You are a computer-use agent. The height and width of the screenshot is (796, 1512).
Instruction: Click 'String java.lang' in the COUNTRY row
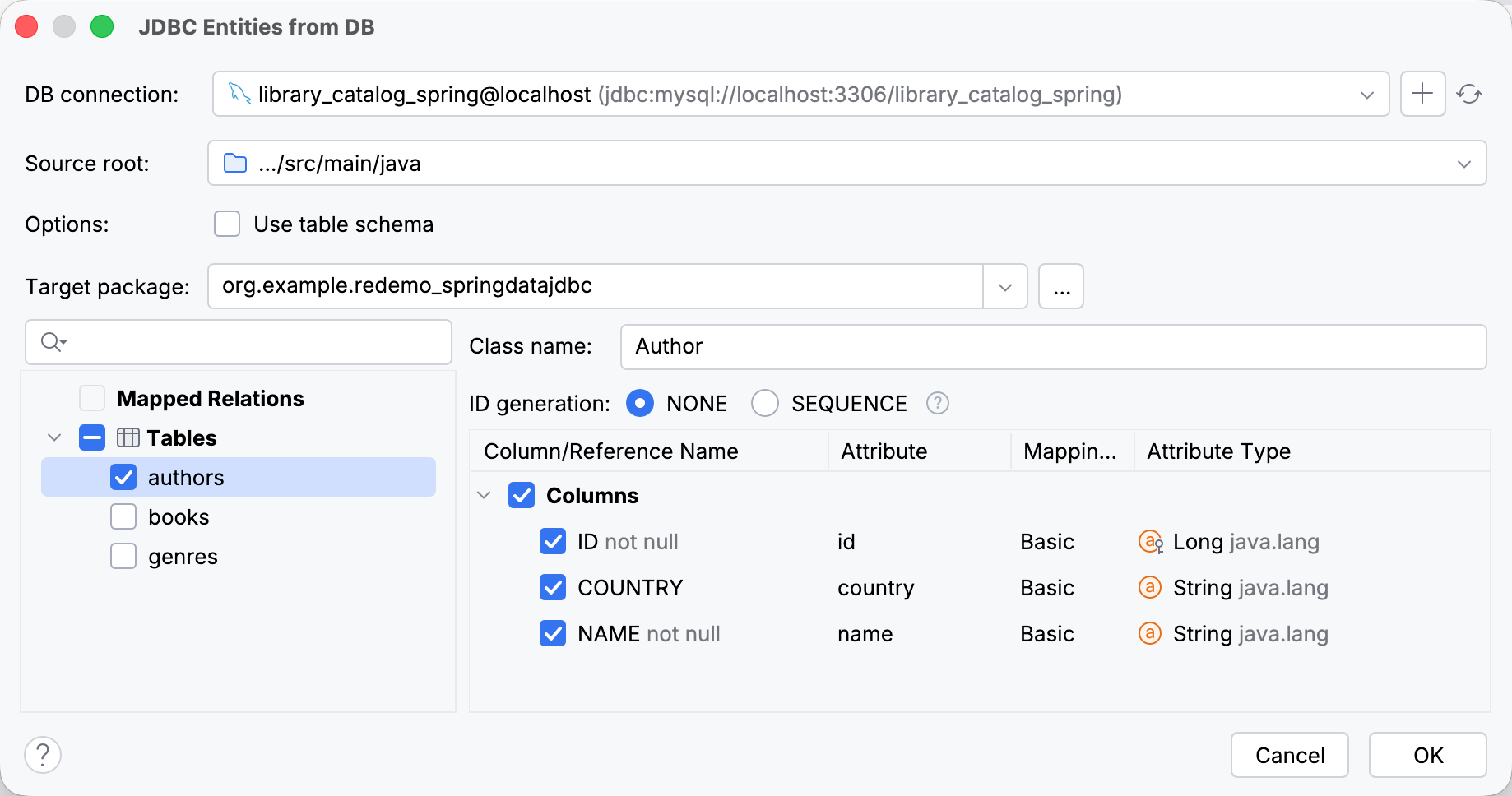pos(1251,588)
